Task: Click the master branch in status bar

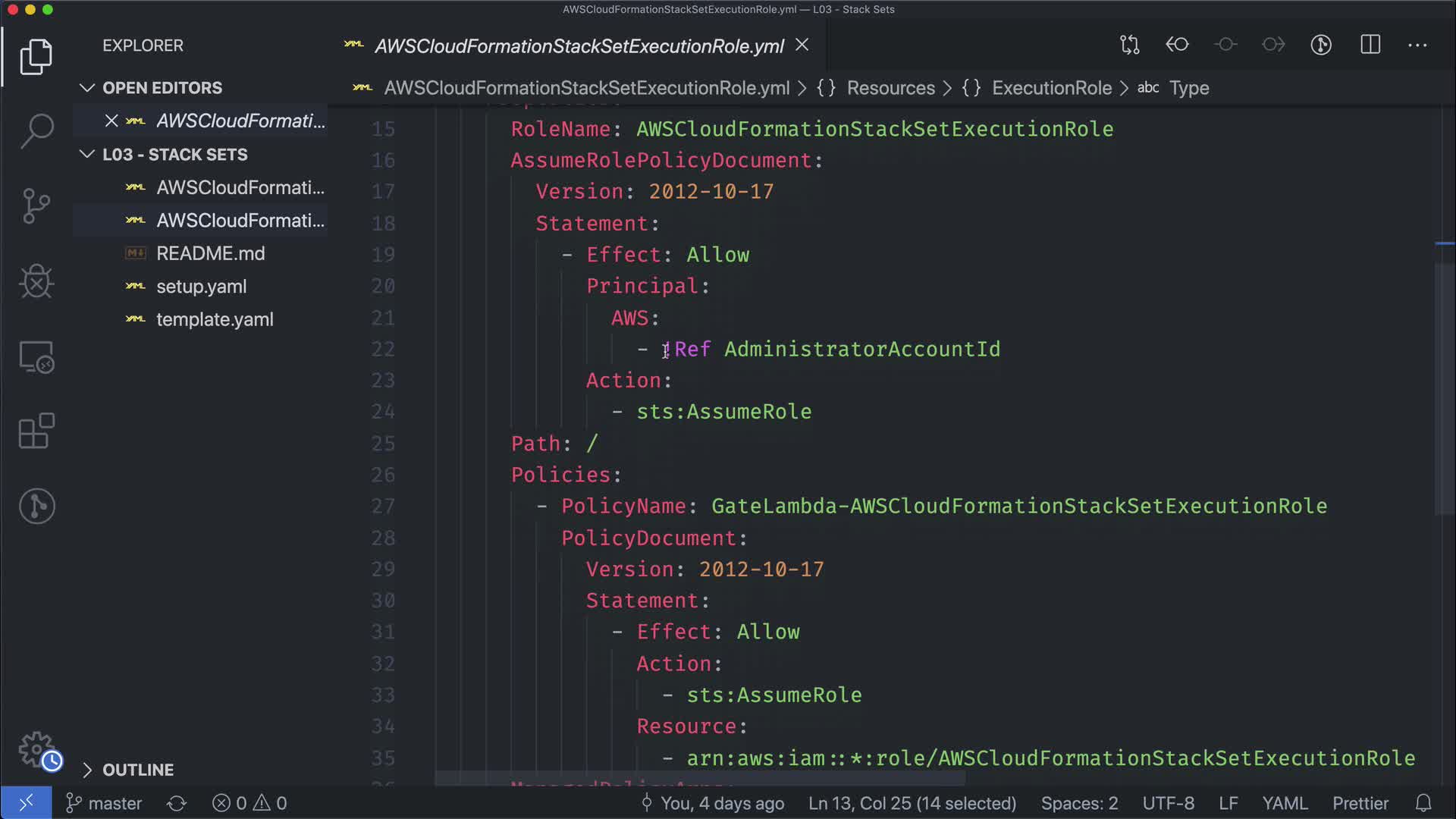Action: pos(105,803)
